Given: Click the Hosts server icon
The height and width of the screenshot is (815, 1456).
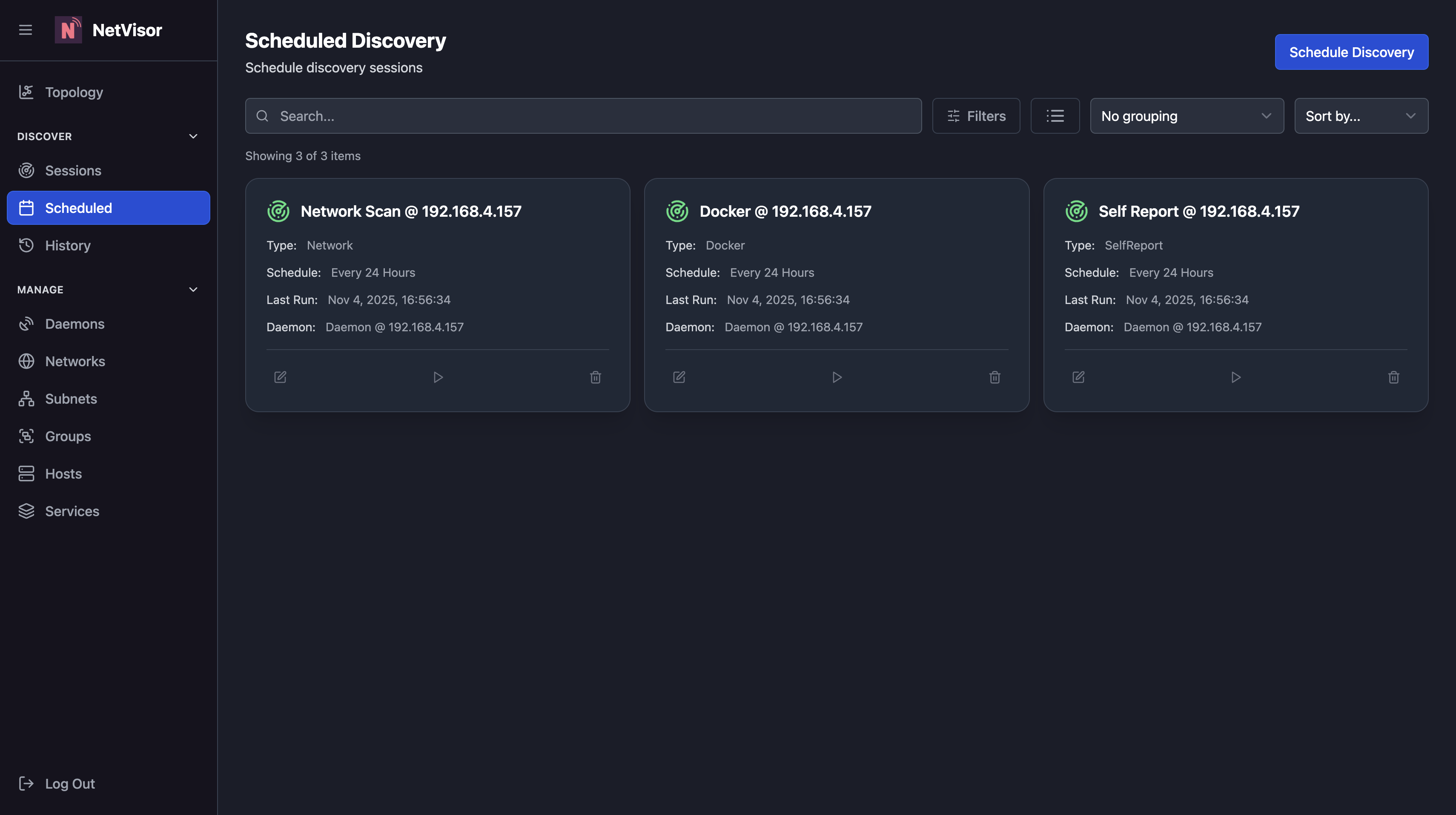Looking at the screenshot, I should point(26,474).
